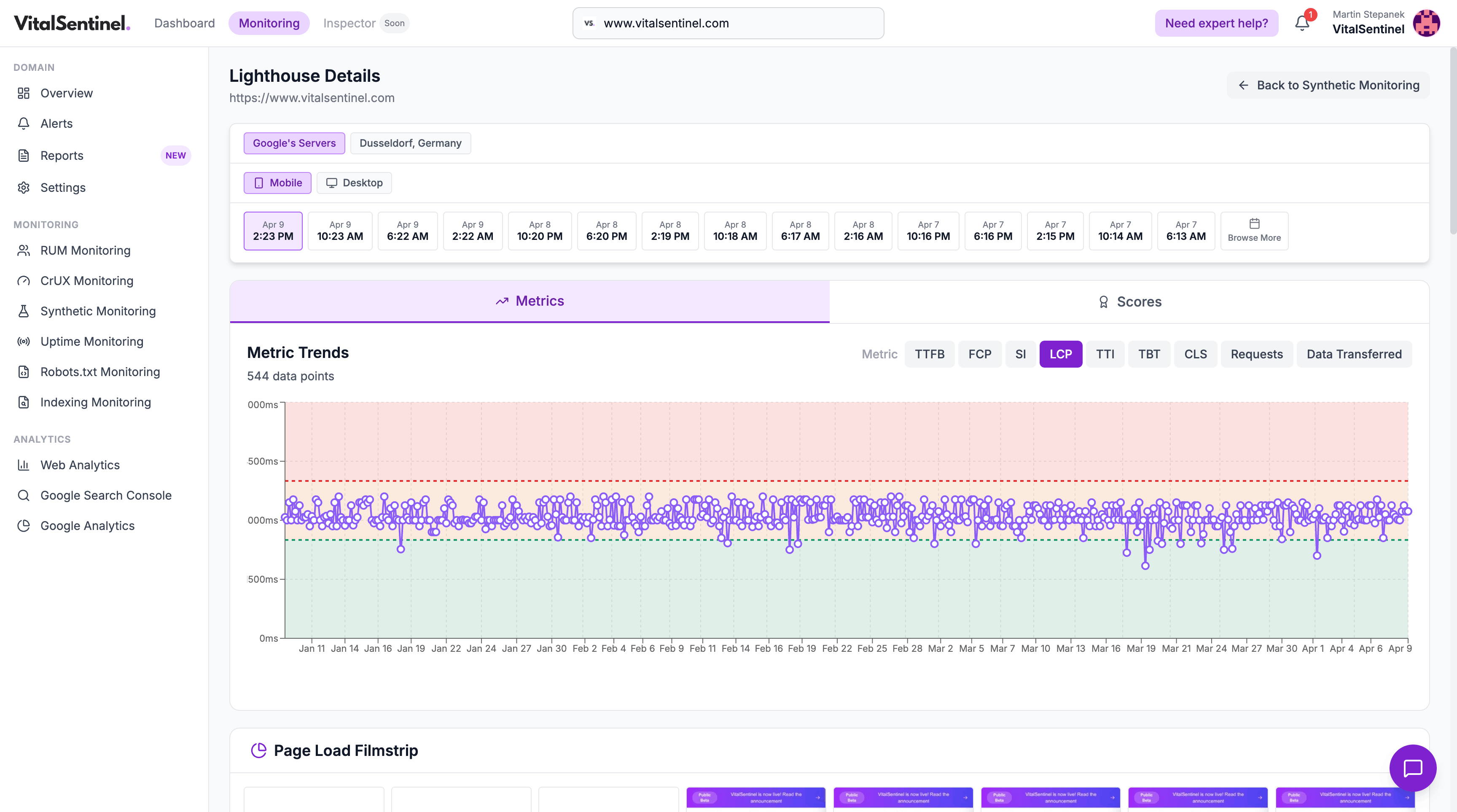Switch to the Scores tab
The image size is (1457, 812).
tap(1129, 301)
